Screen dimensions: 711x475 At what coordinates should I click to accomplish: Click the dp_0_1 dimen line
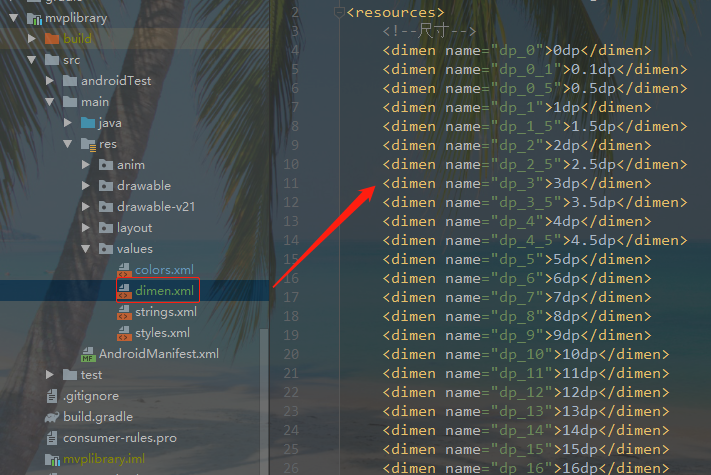[535, 69]
